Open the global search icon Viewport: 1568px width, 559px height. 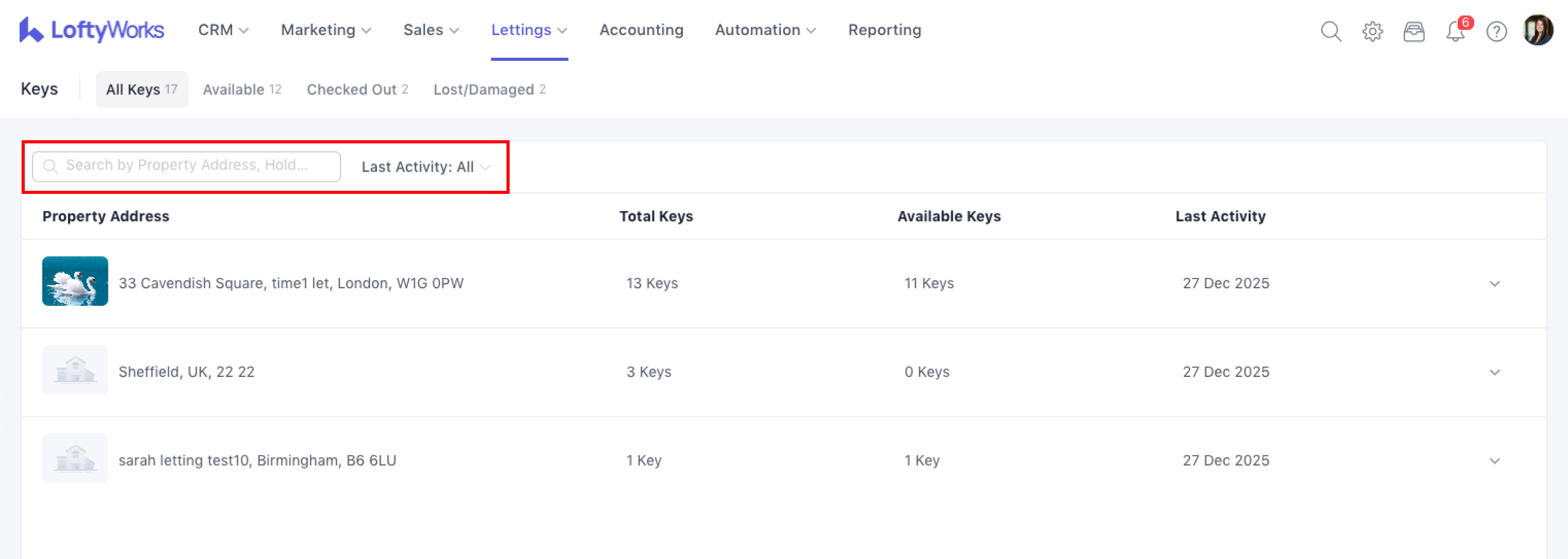pos(1331,31)
